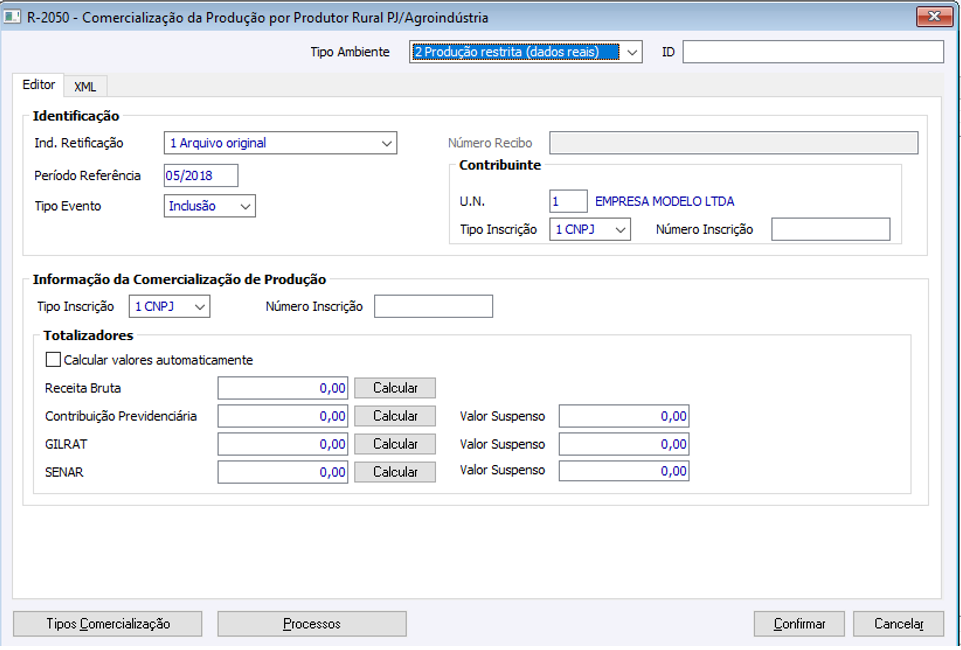Open Tipos Comercialização
Screen dimensions: 961x650
point(108,624)
